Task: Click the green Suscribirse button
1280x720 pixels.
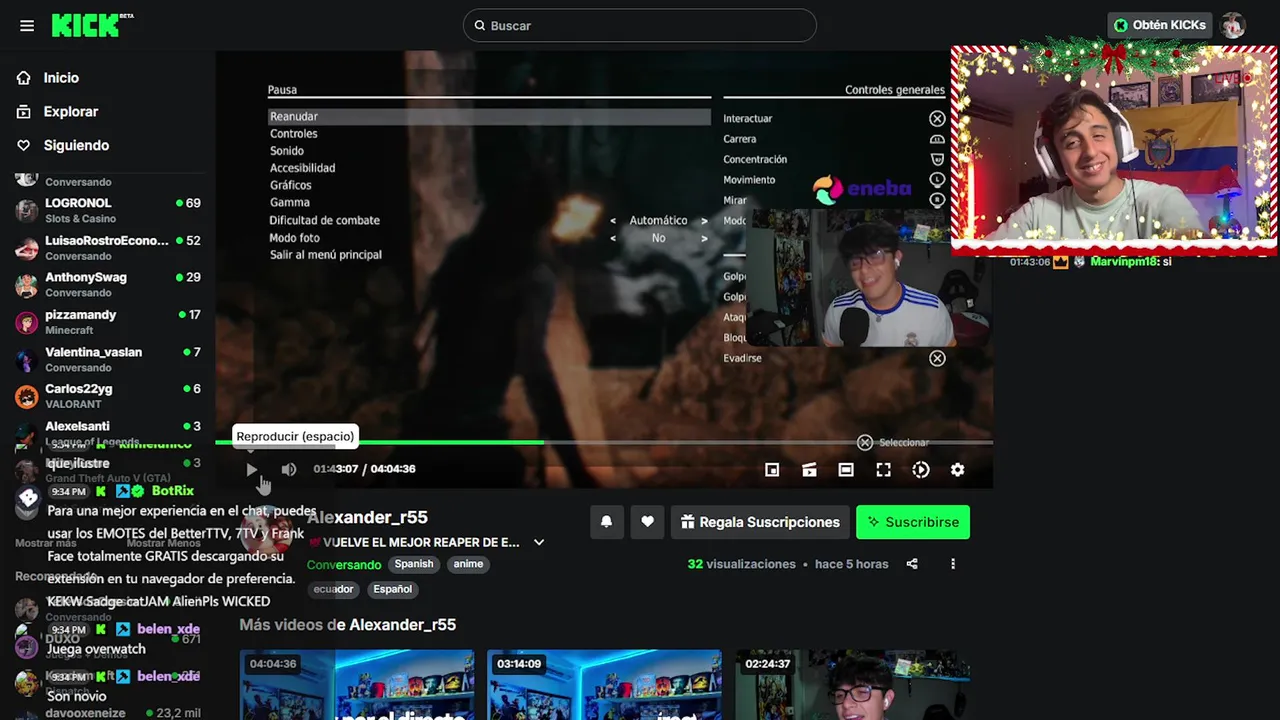Action: (912, 522)
